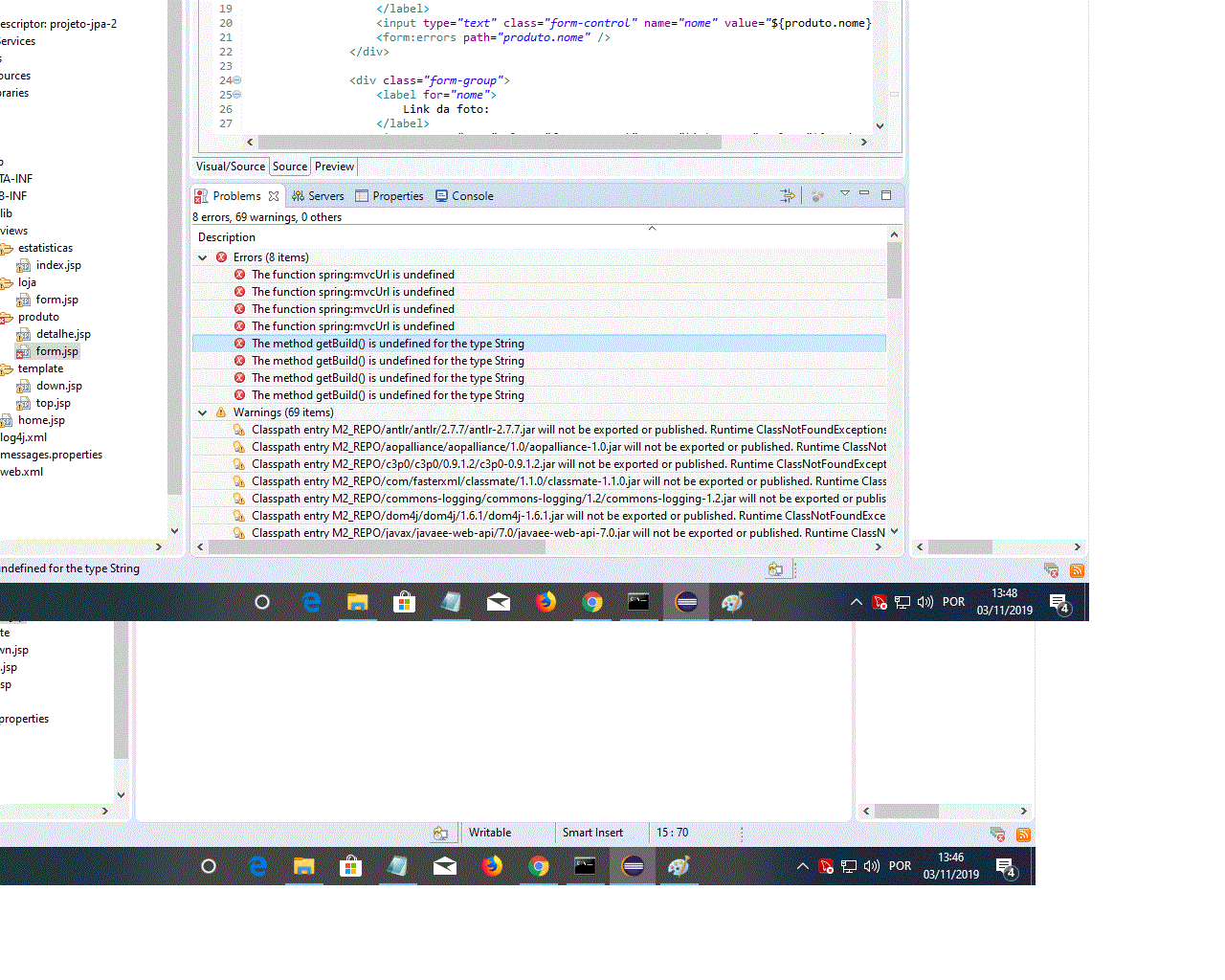Show hidden tray icons on the 13:46 taskbar

pyautogui.click(x=802, y=866)
